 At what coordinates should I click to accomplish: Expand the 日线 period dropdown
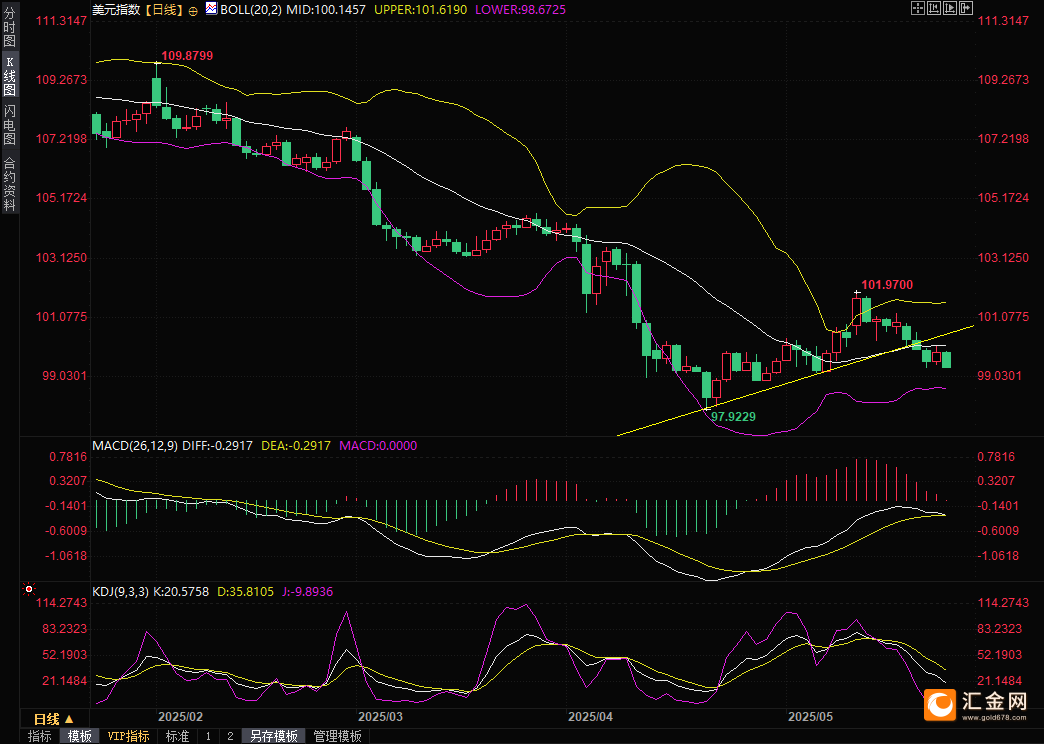tap(54, 719)
